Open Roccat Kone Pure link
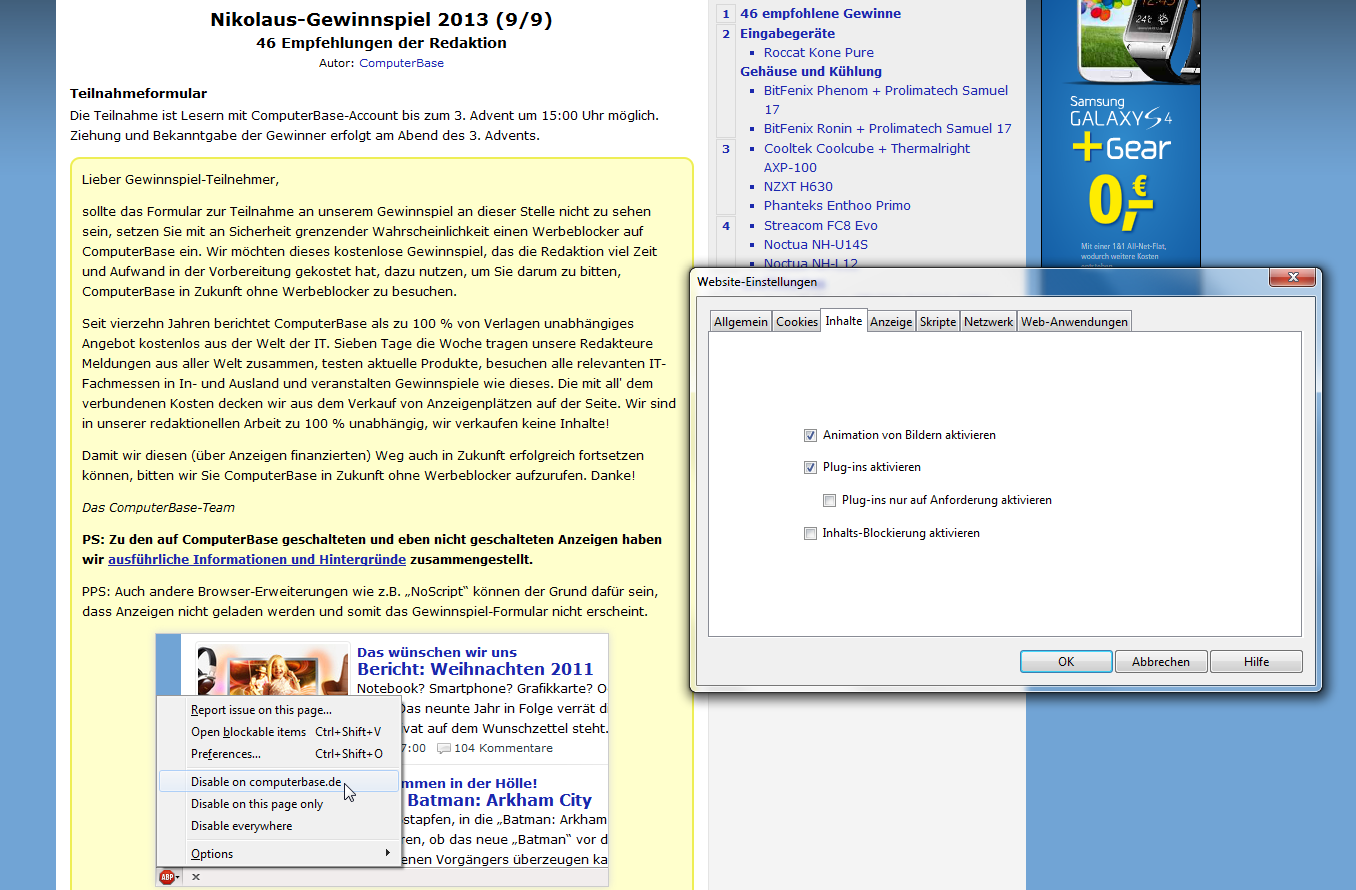Image resolution: width=1356 pixels, height=890 pixels. (819, 52)
